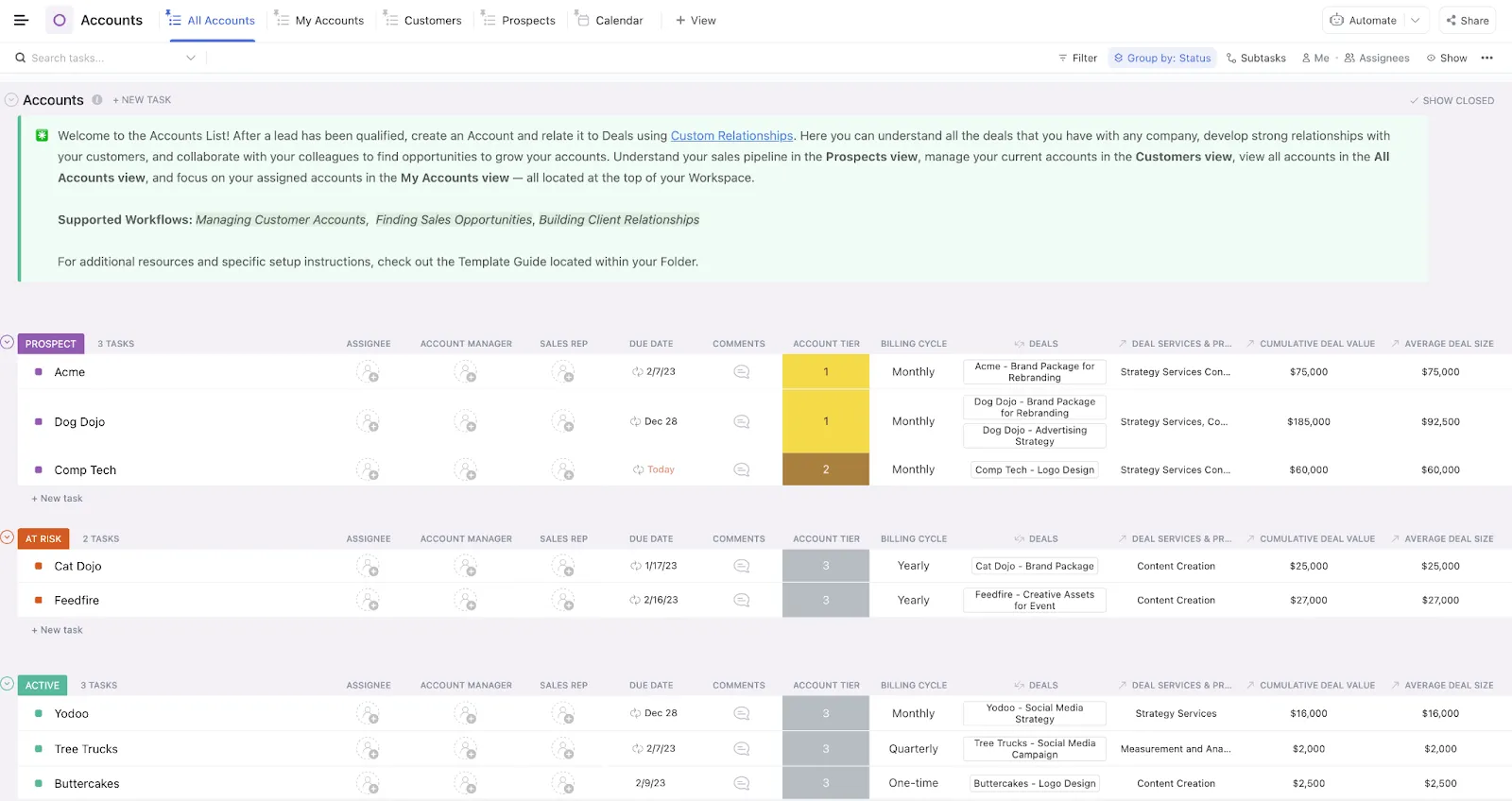Toggle the Subtasks display

click(x=1256, y=58)
